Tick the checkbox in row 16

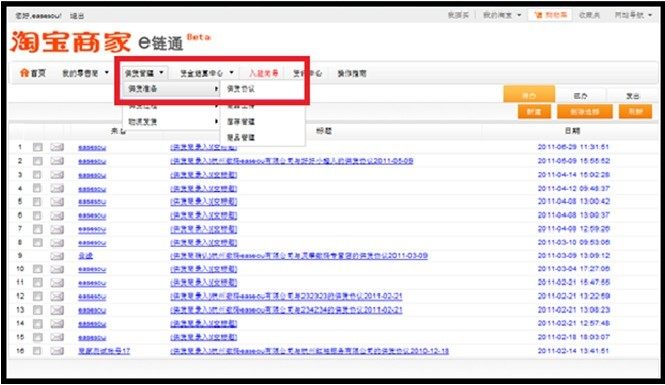(x=37, y=351)
